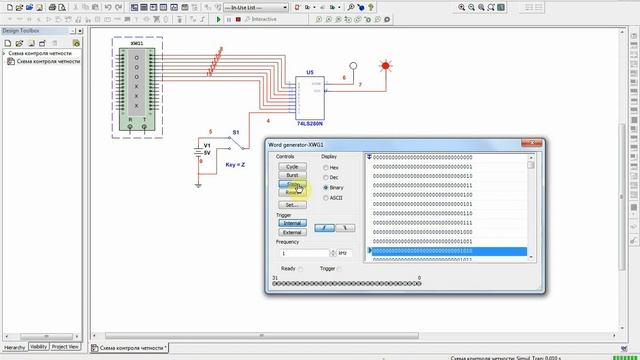The width and height of the screenshot is (640, 360).
Task: Zoom to selected area
Action: click(x=481, y=7)
